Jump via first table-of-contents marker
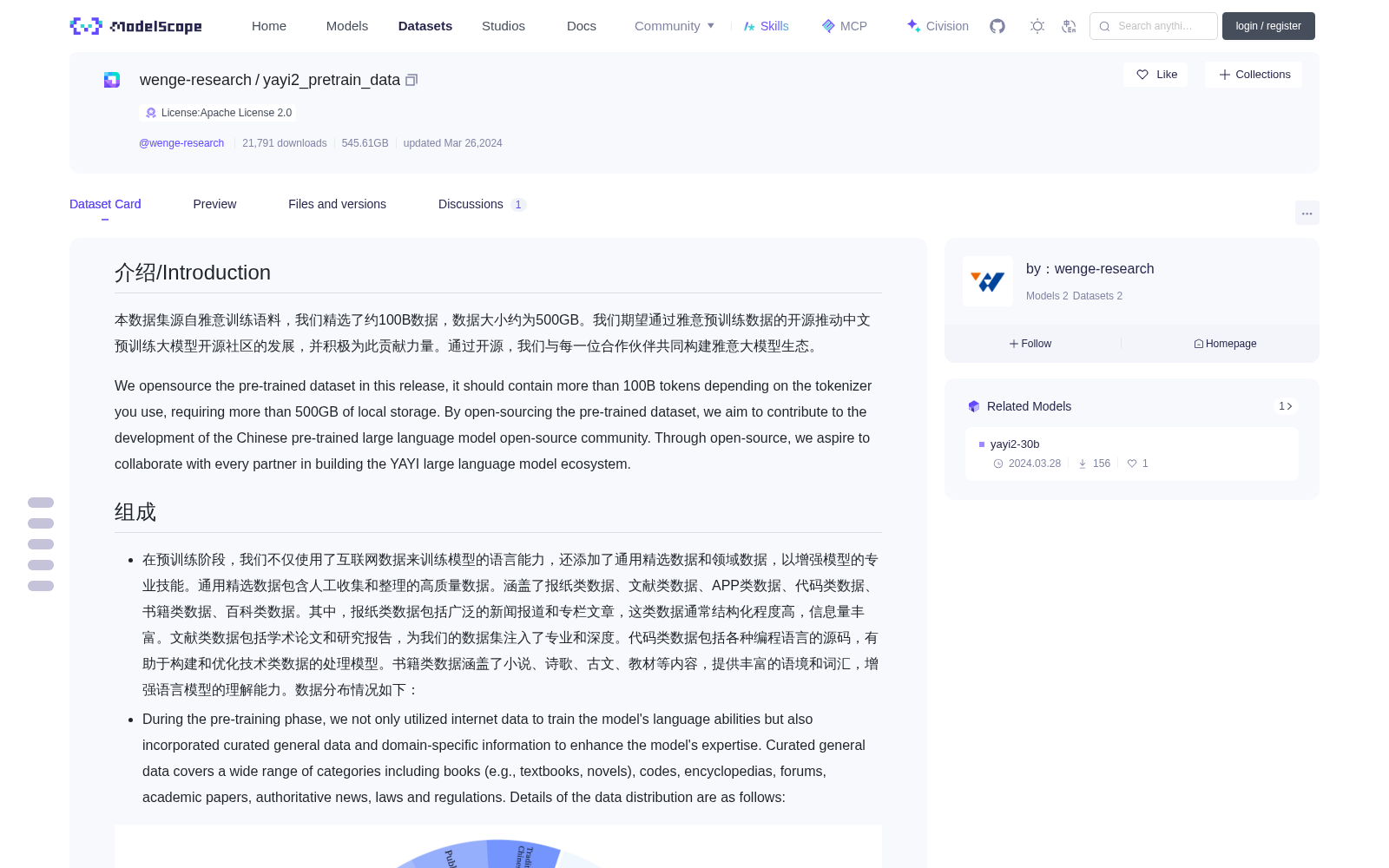The height and width of the screenshot is (868, 1389). (41, 503)
